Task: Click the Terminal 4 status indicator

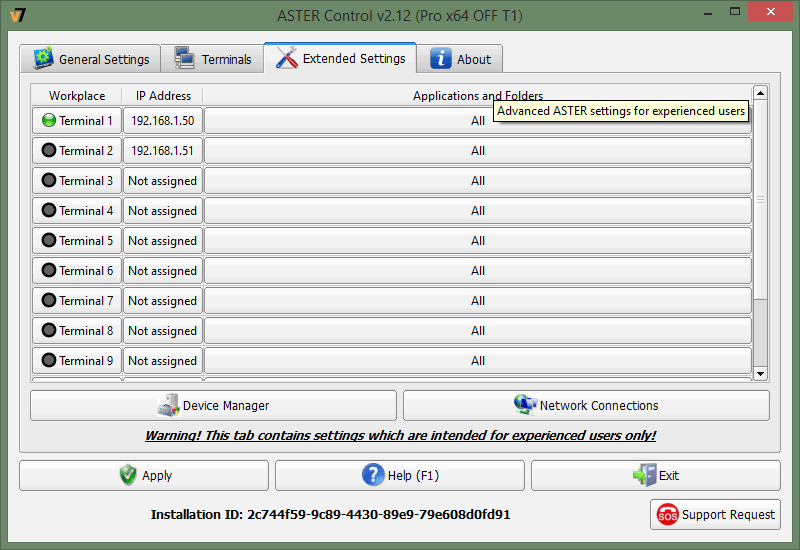Action: click(x=48, y=210)
